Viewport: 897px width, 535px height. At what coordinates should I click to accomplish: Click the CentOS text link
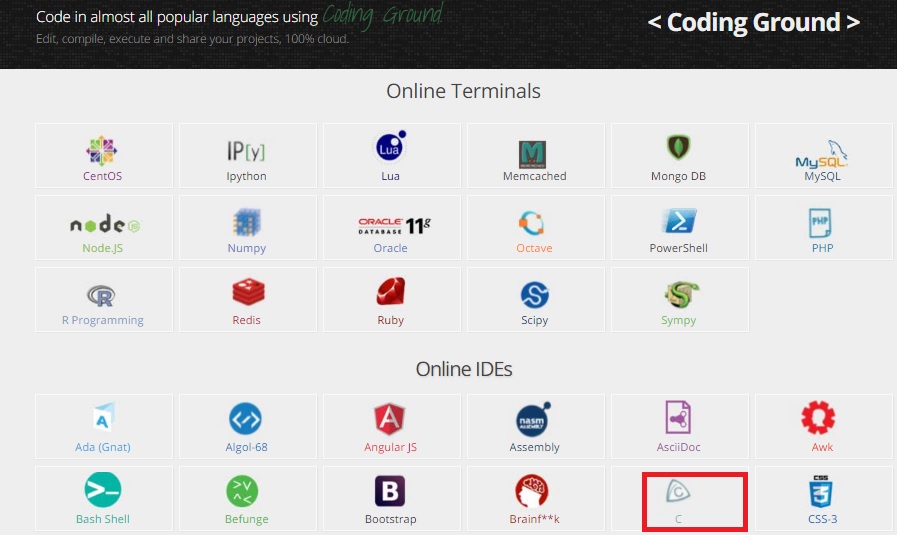[x=102, y=176]
